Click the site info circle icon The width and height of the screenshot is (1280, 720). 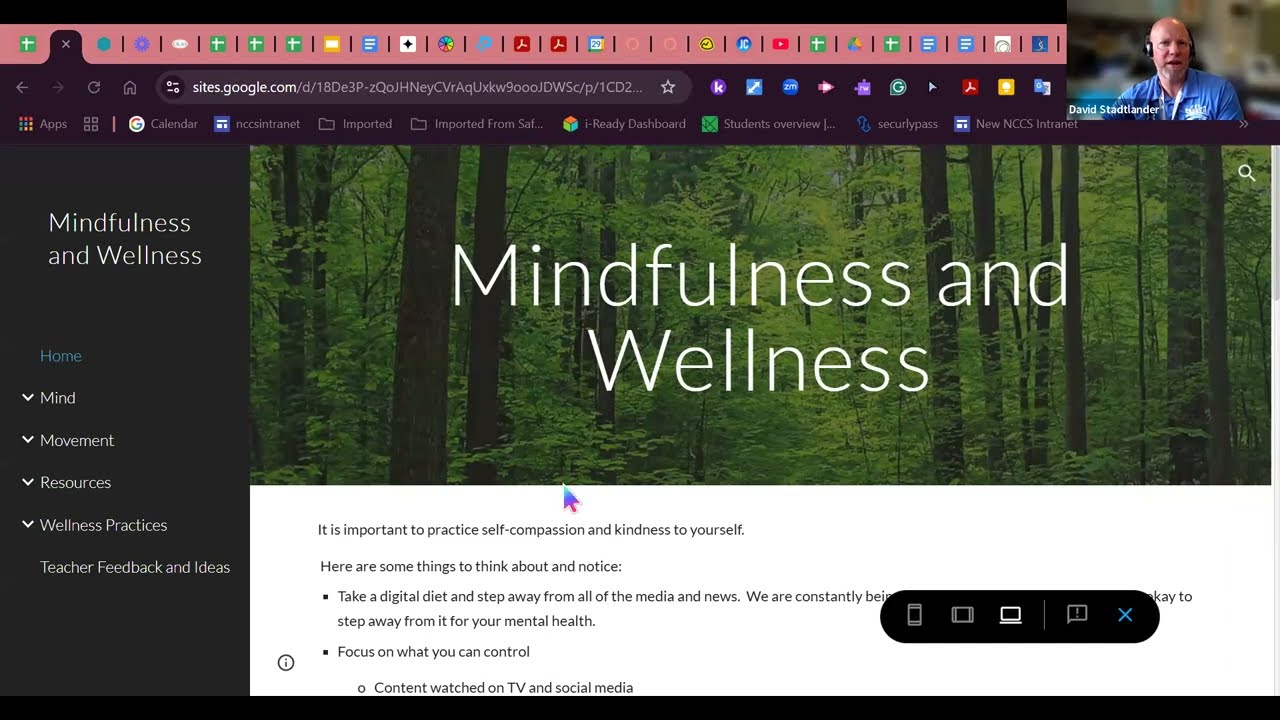[286, 662]
